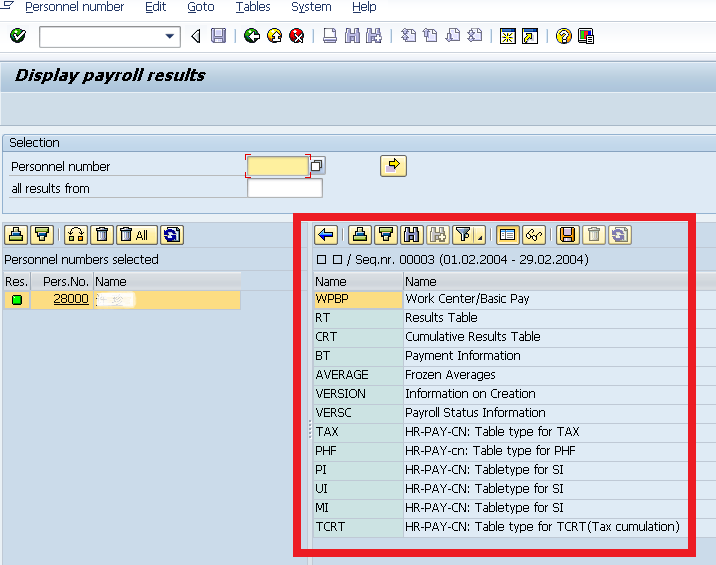Click the Personnel number input field

pos(278,166)
